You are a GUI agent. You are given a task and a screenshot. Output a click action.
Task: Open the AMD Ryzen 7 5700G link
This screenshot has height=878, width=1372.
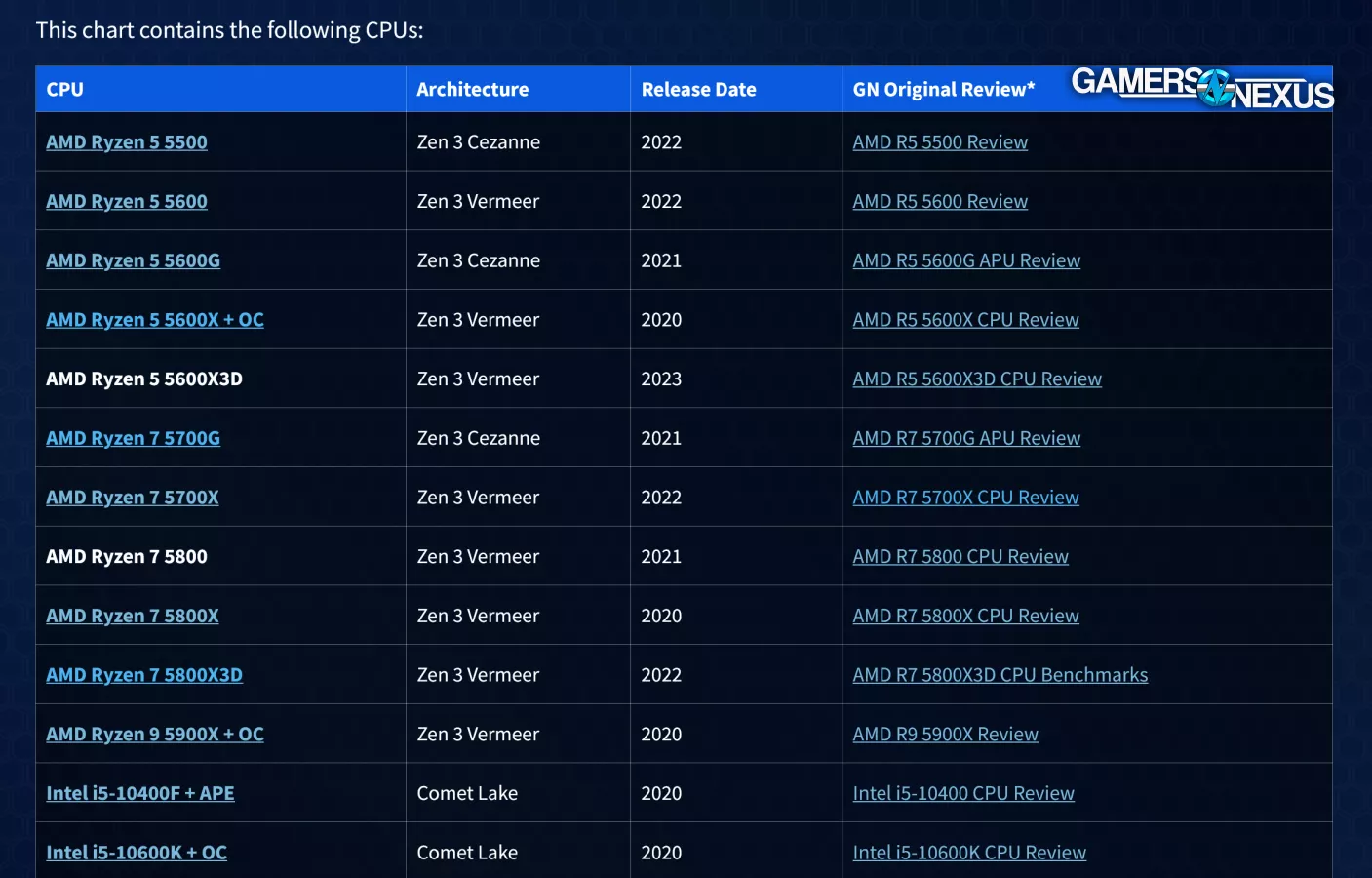coord(133,439)
